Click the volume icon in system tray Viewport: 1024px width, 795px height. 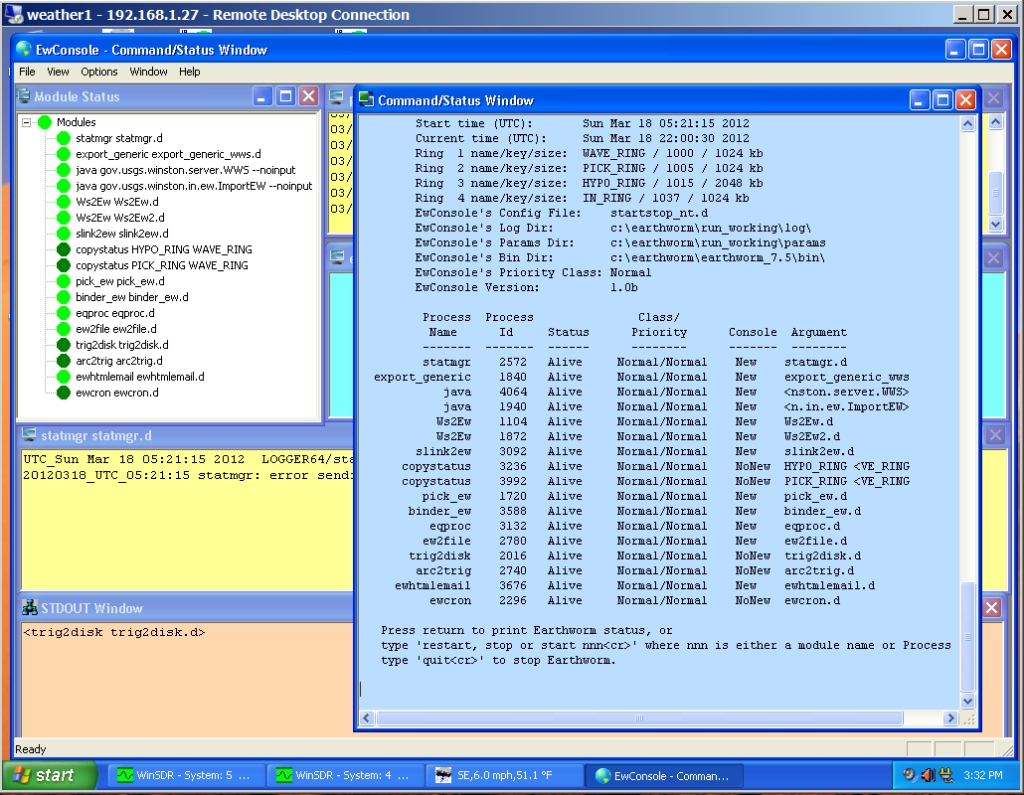927,775
